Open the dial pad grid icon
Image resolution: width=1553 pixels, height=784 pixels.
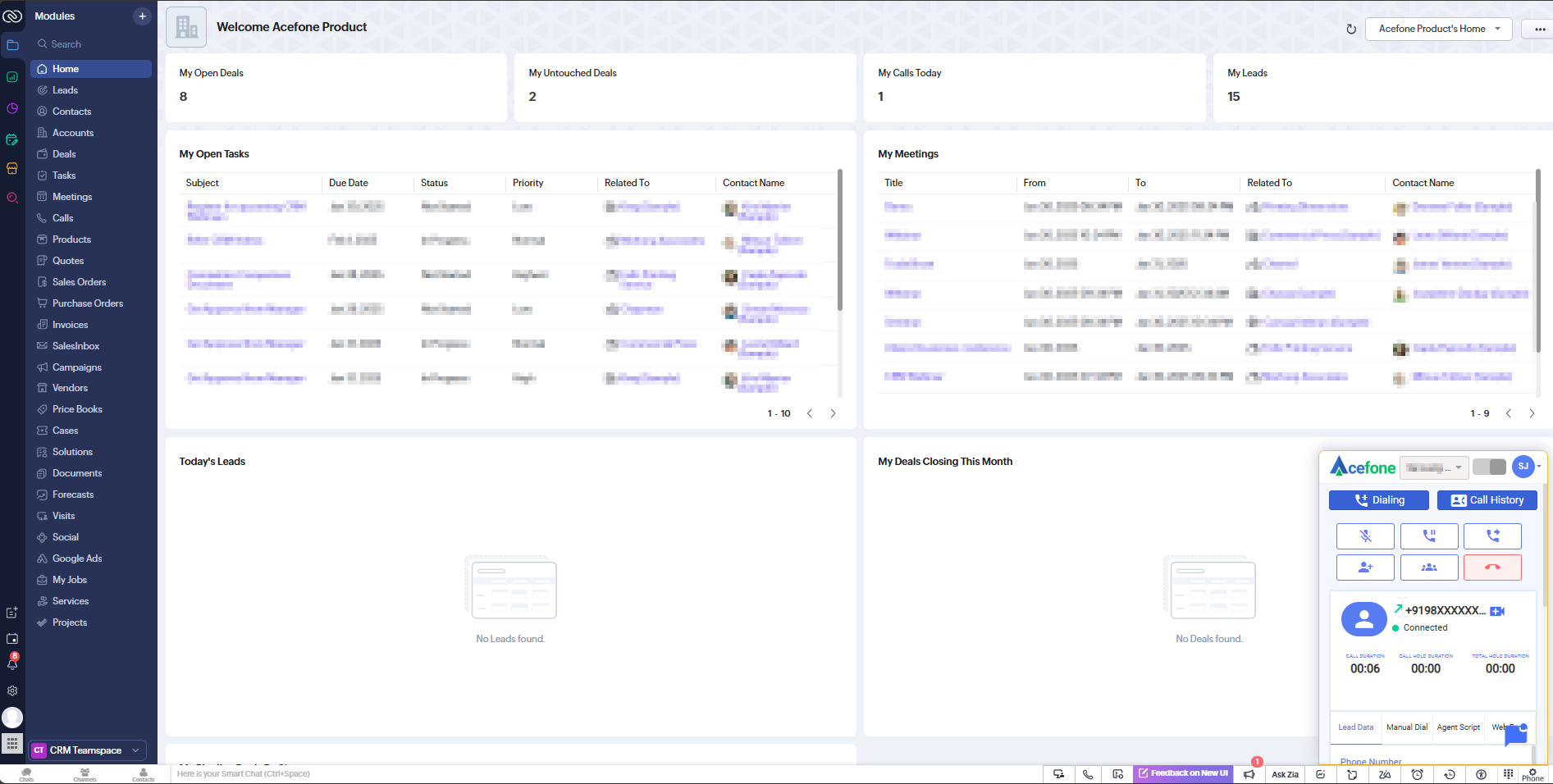click(x=1508, y=774)
